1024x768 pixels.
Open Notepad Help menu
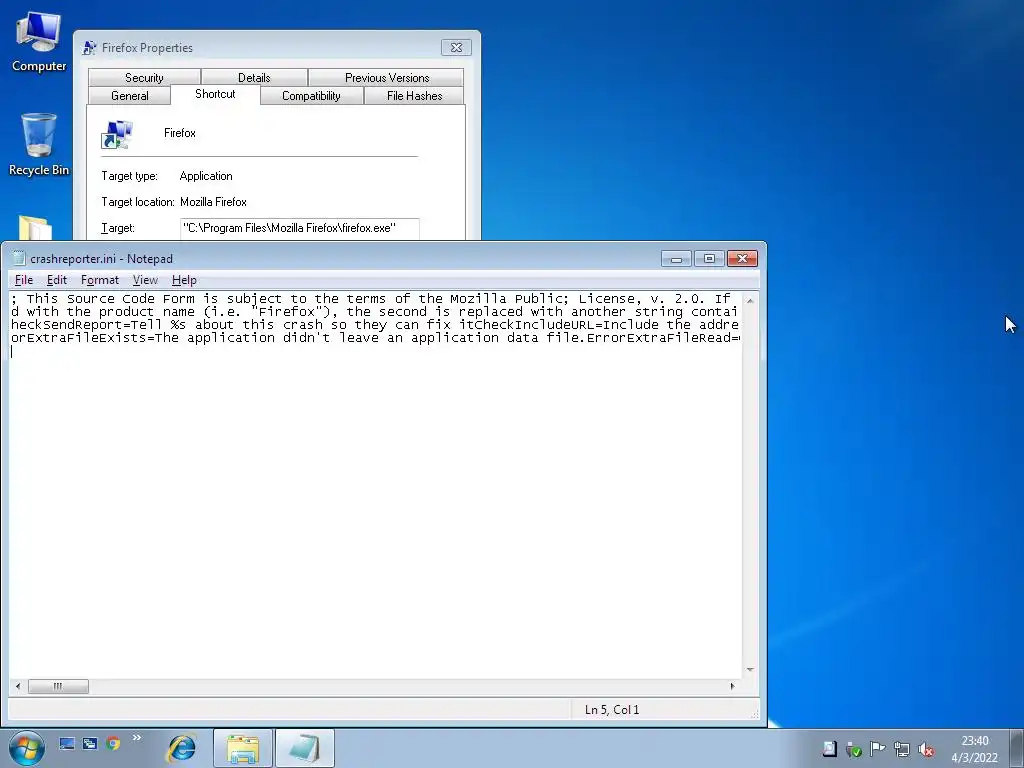(x=184, y=280)
